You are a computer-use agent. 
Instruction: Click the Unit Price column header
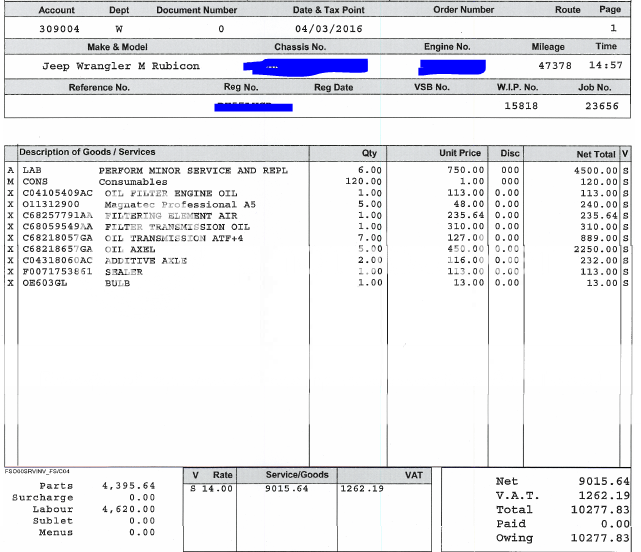[x=460, y=153]
